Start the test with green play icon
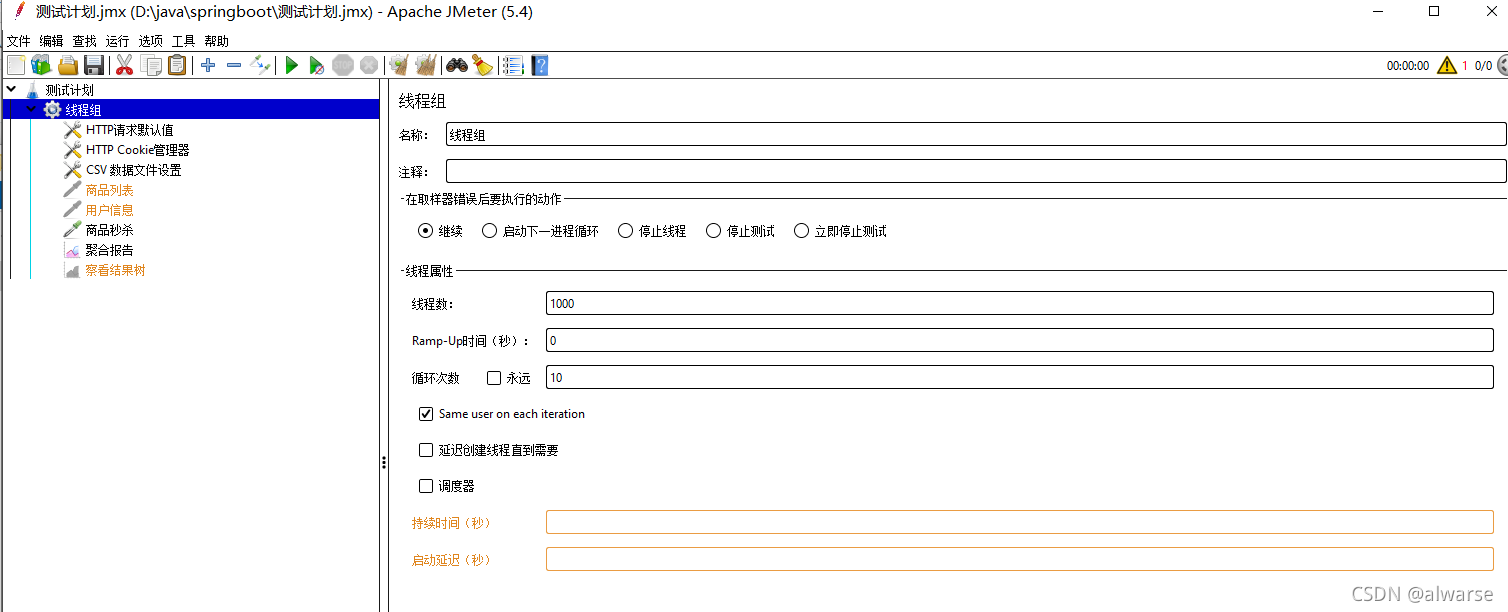 tap(292, 66)
